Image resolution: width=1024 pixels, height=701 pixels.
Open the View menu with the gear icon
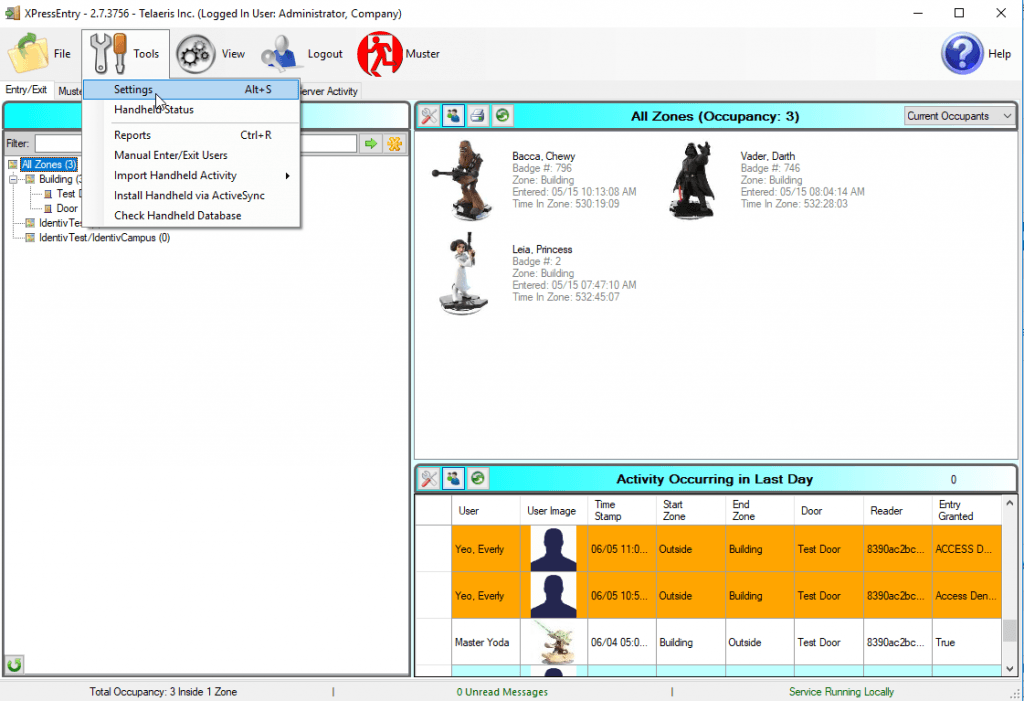coord(211,54)
